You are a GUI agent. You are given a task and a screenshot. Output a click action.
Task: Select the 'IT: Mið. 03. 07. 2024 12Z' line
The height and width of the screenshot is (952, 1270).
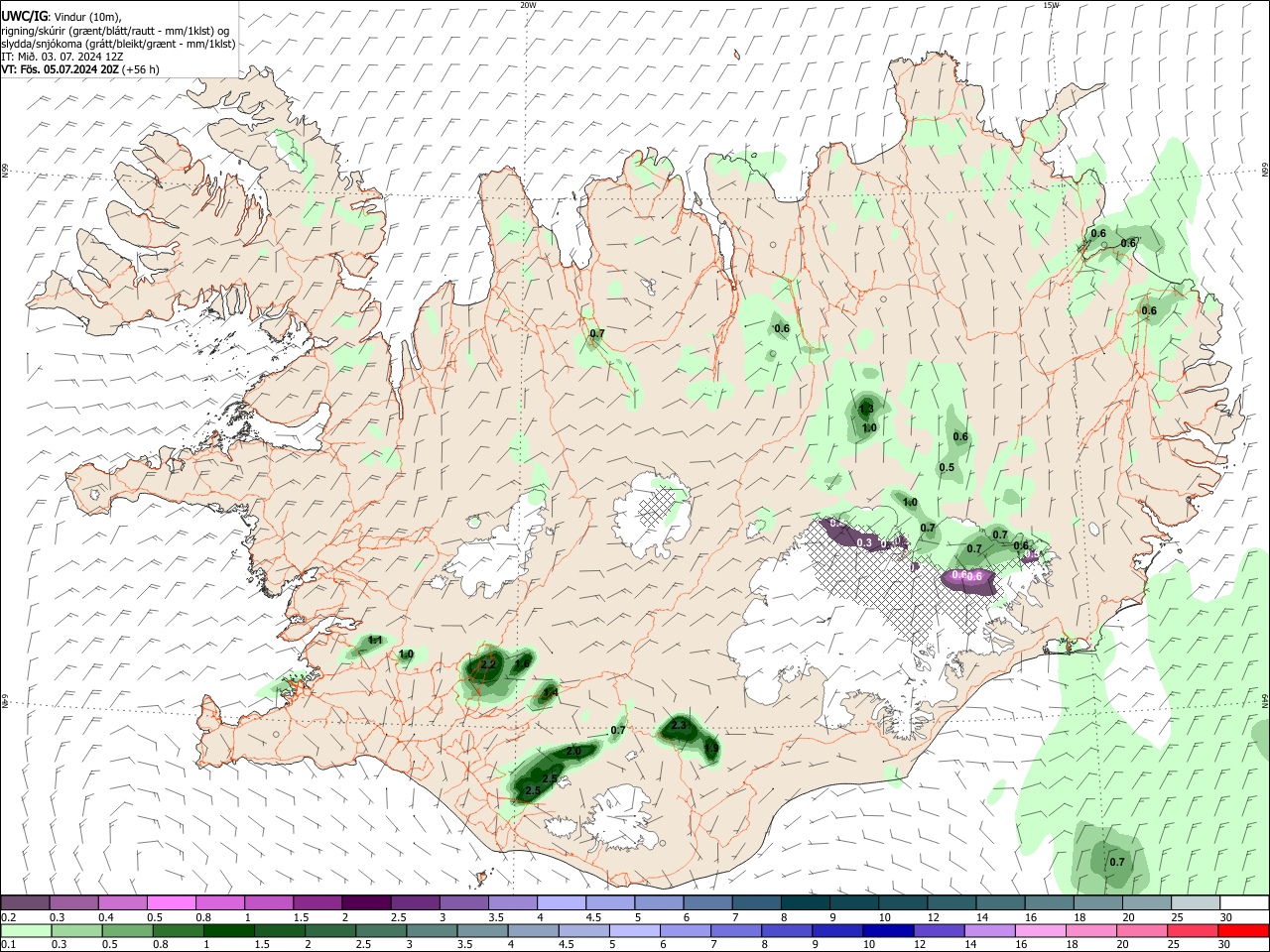coord(62,57)
